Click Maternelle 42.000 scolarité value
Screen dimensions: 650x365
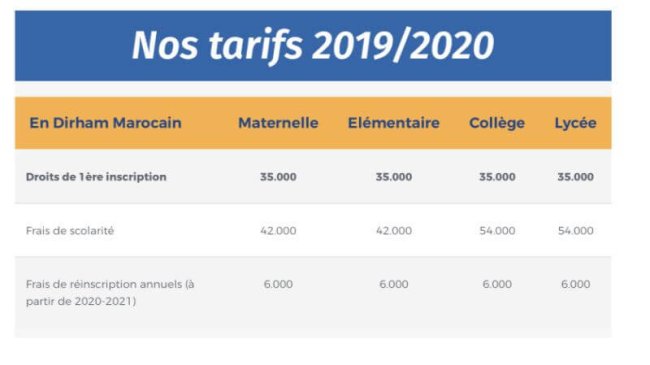278,231
